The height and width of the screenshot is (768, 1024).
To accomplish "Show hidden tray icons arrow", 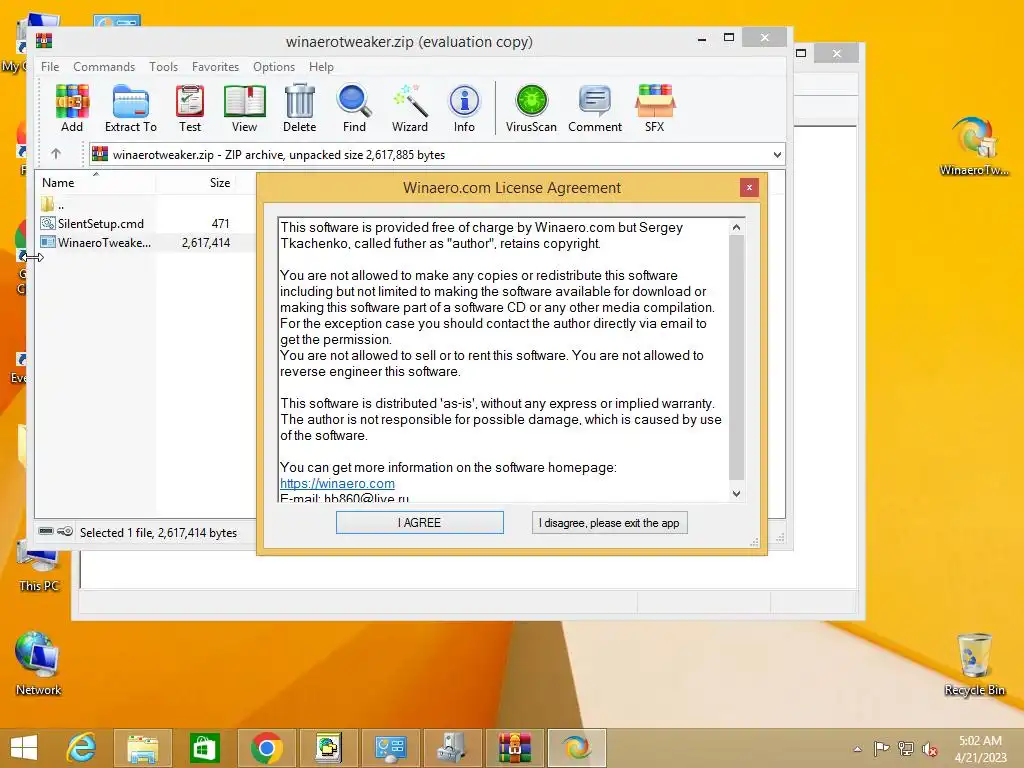I will coord(857,749).
